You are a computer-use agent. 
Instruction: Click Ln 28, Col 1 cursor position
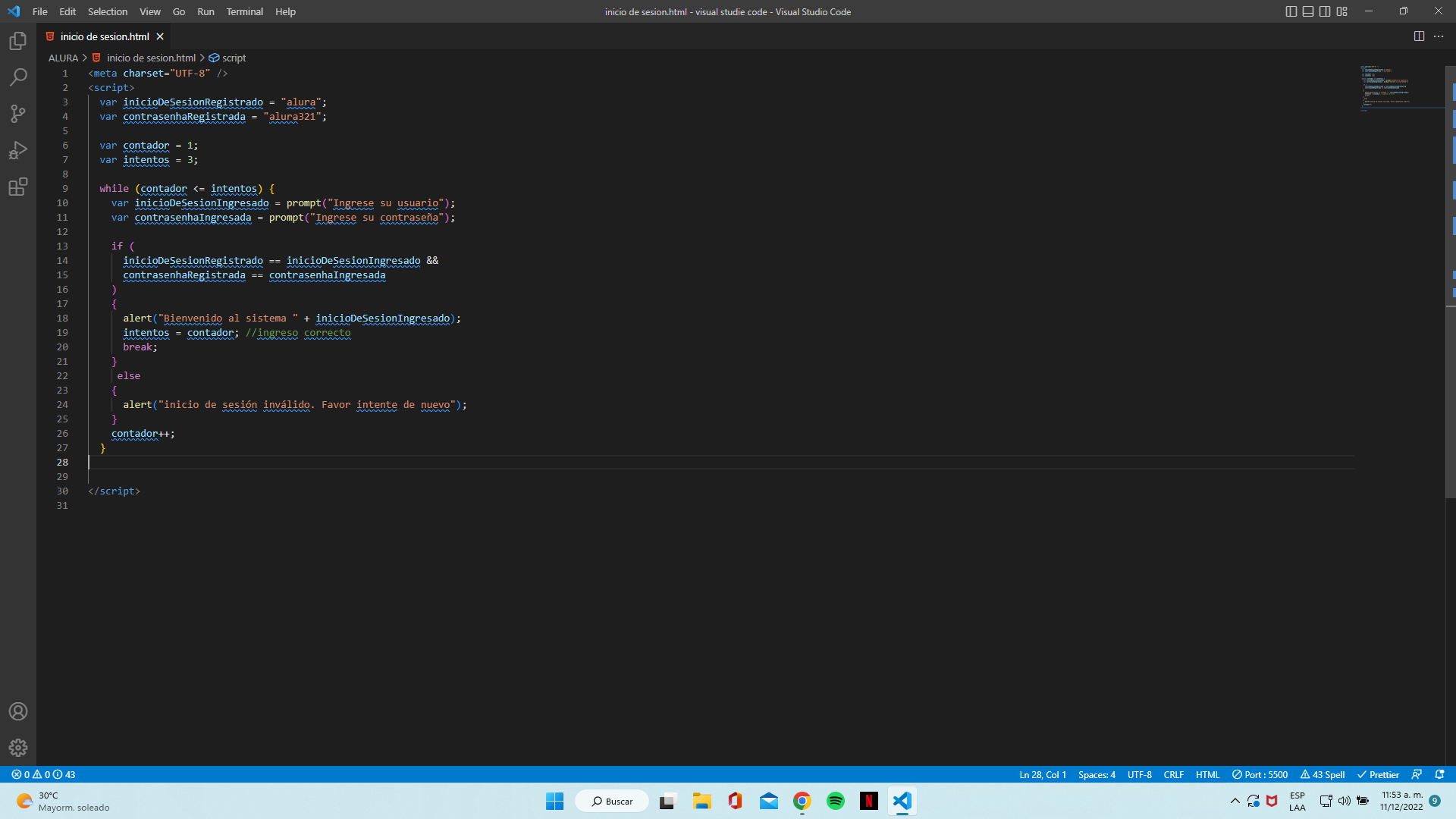point(1043,774)
